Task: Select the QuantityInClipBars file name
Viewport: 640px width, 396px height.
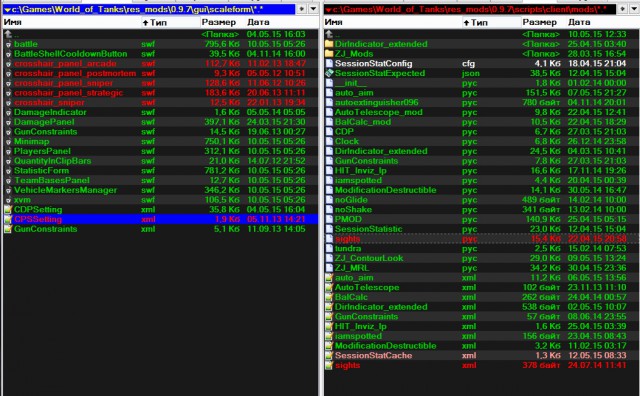Action: pyautogui.click(x=53, y=161)
